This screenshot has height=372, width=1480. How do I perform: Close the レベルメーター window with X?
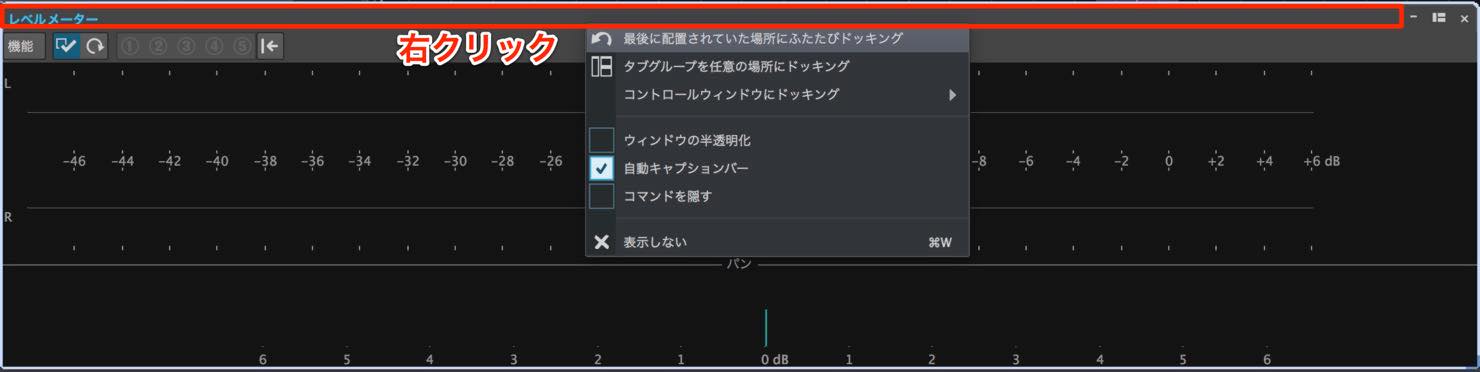(1464, 18)
